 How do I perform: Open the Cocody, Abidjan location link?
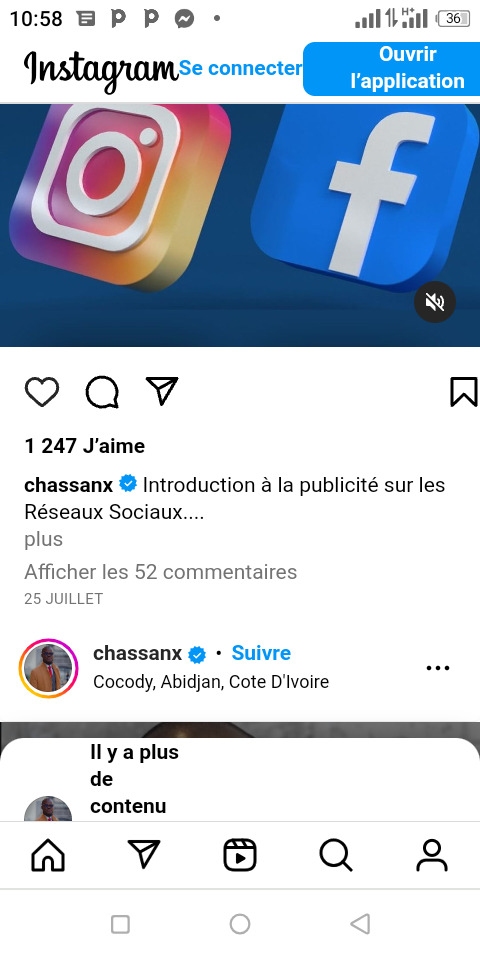(x=211, y=681)
